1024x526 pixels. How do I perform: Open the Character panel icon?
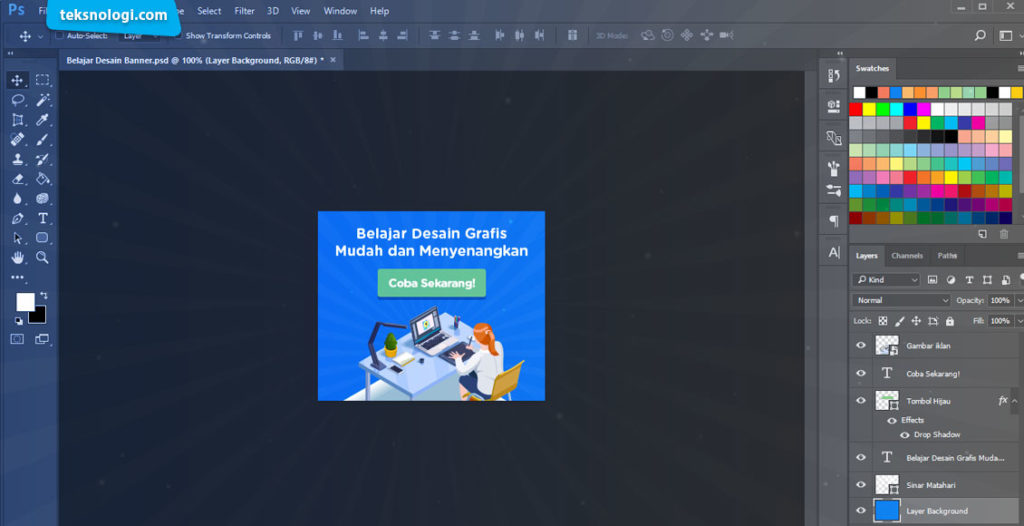[x=834, y=253]
